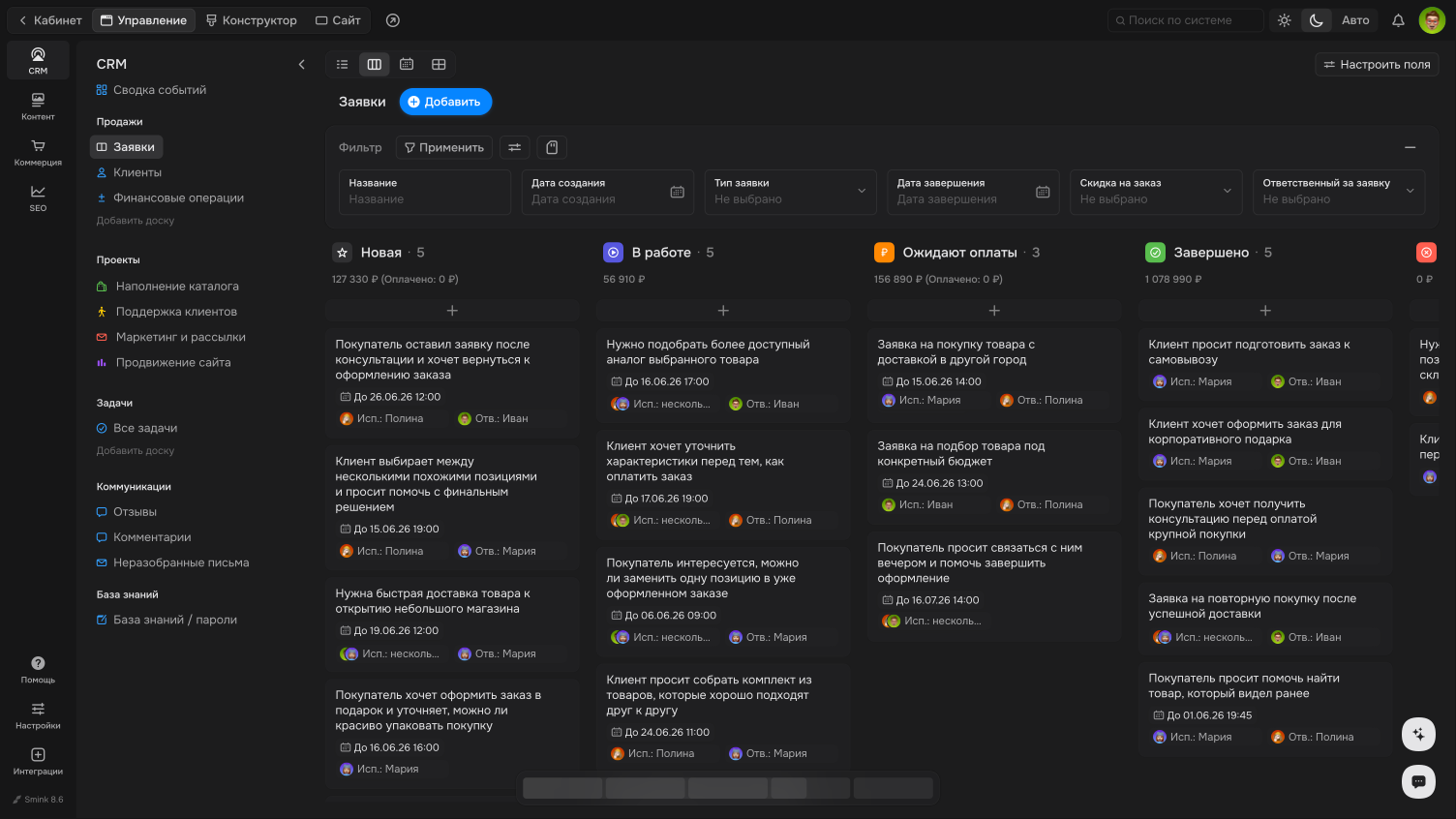Open the SEO section in sidebar
The image size is (1456, 819).
pyautogui.click(x=38, y=197)
